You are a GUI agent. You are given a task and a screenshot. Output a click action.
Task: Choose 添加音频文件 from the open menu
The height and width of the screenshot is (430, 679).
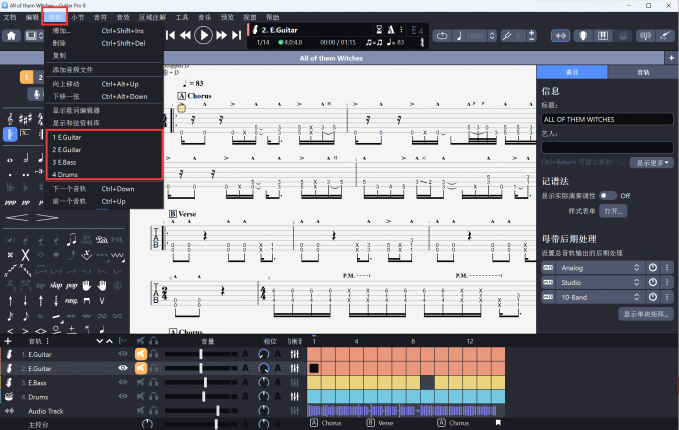point(72,70)
